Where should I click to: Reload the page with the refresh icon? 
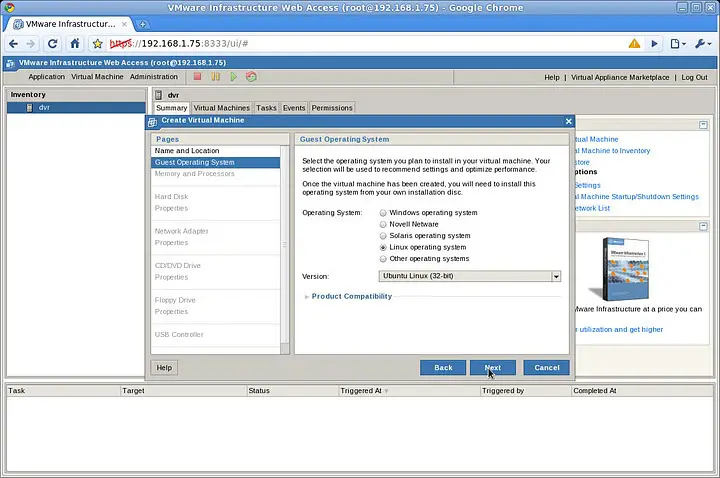pyautogui.click(x=53, y=44)
